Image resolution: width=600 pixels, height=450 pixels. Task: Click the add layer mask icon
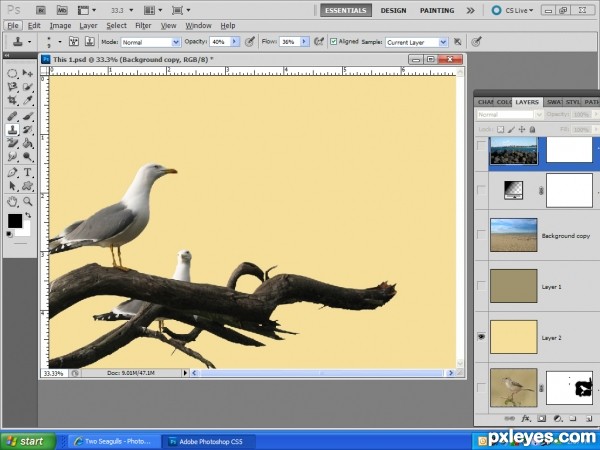click(541, 418)
